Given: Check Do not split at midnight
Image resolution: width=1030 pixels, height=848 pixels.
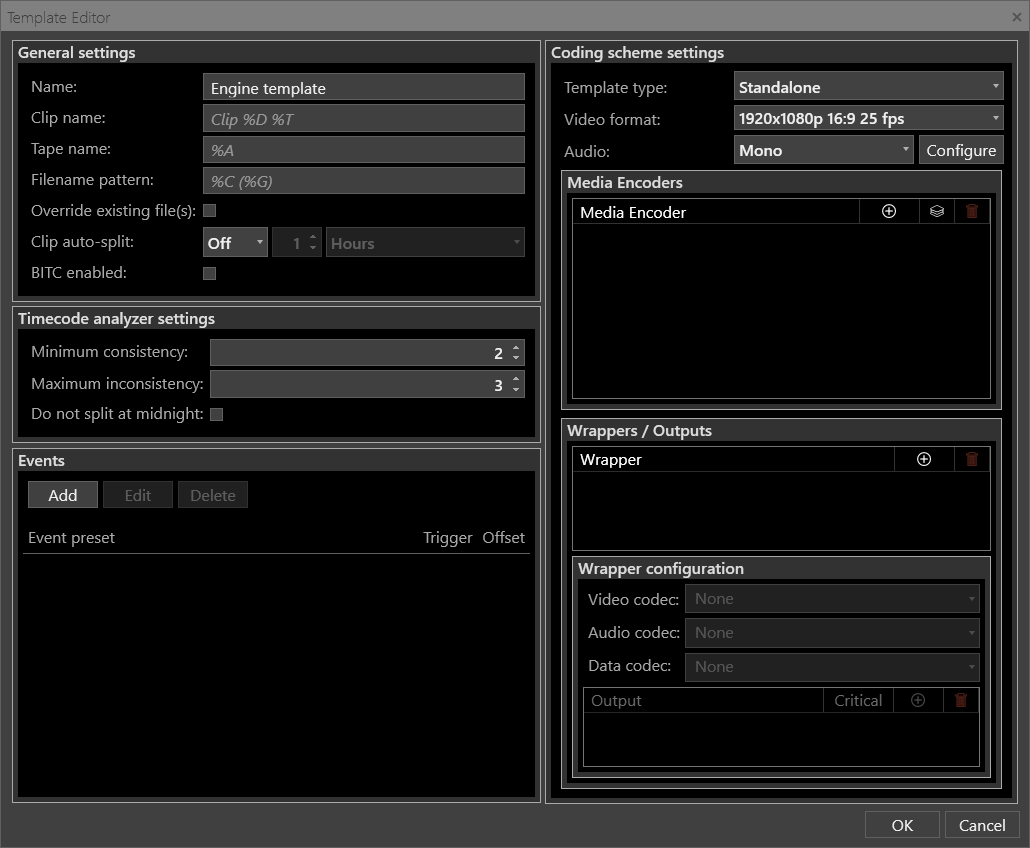Looking at the screenshot, I should (x=216, y=414).
